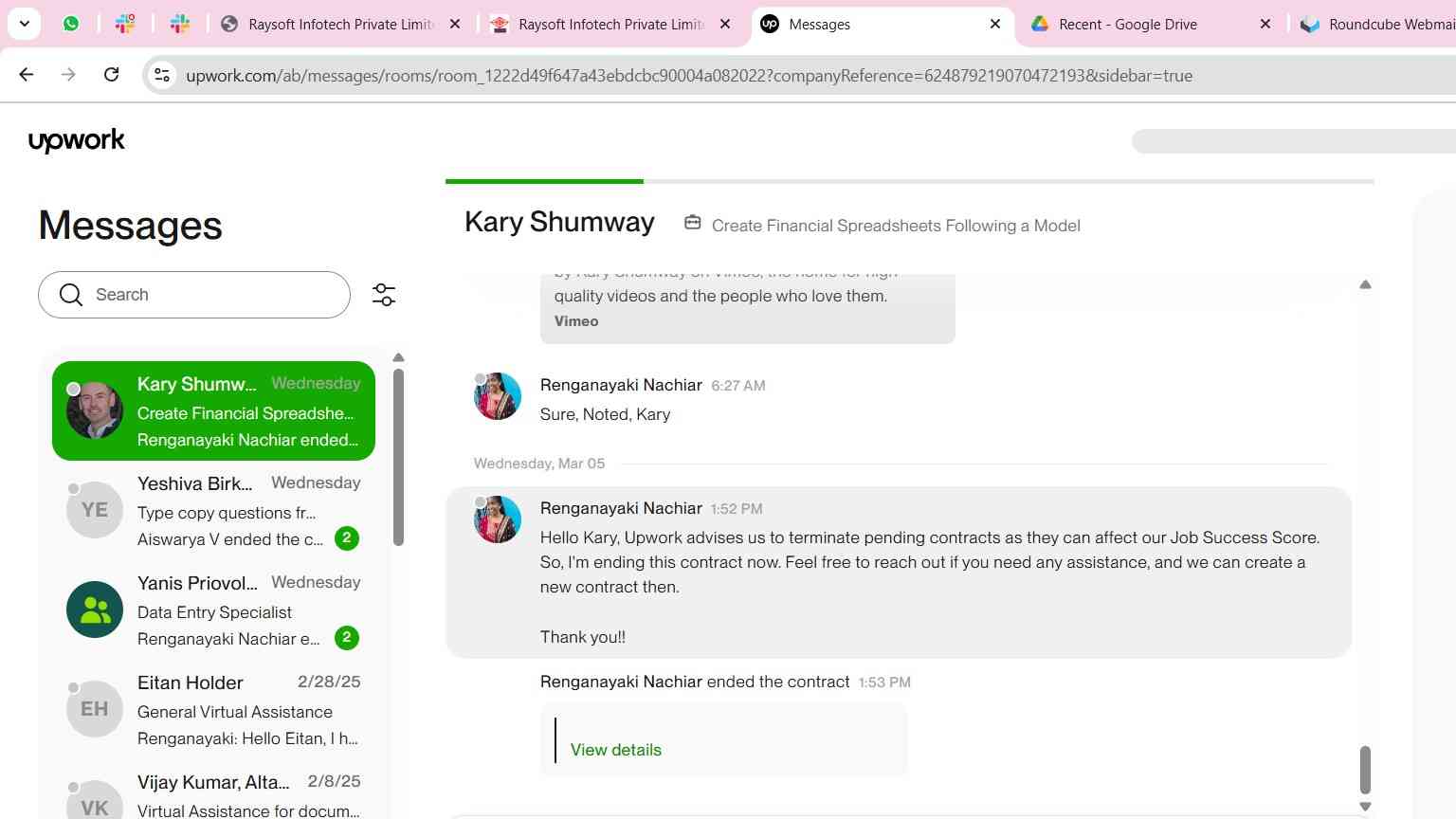Click unread badge on Yeshiva Birk chat
Screen dimensions: 1456x819
coord(347,538)
